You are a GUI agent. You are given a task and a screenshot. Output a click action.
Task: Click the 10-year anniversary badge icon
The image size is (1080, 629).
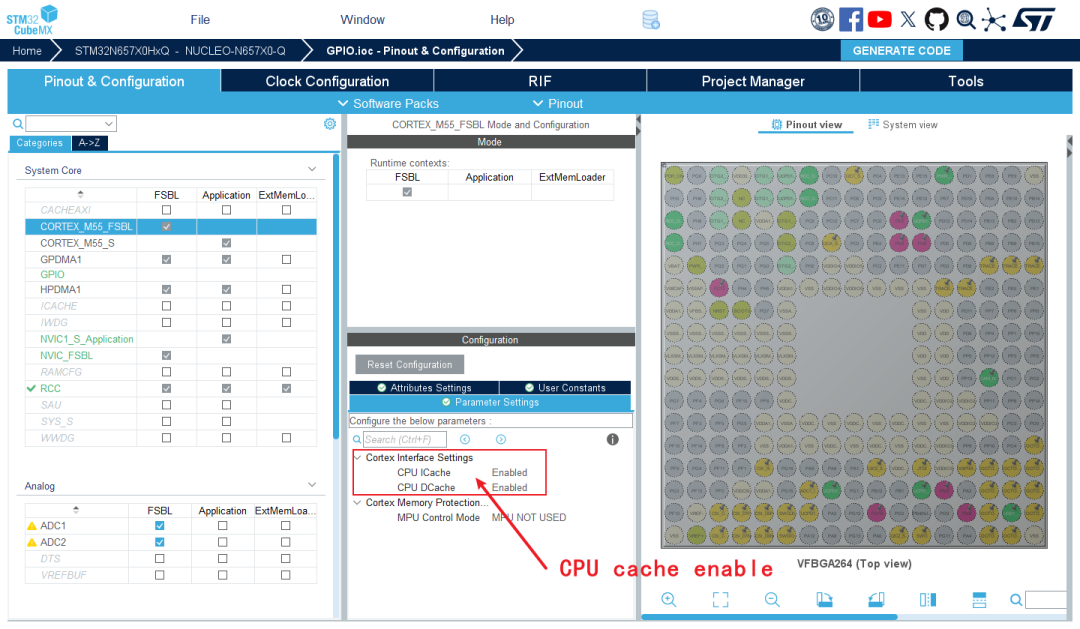click(822, 19)
